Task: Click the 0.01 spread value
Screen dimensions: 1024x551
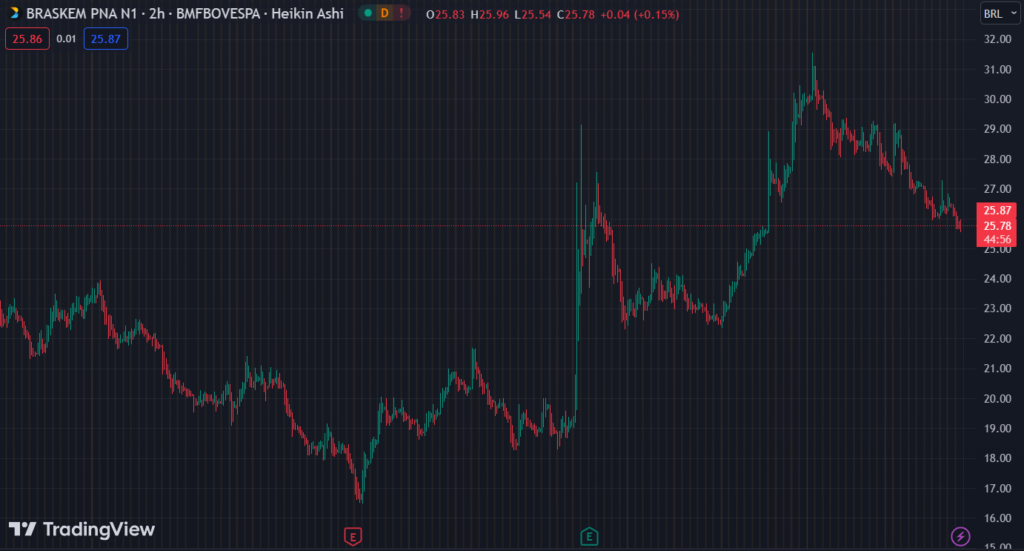Action: (66, 39)
